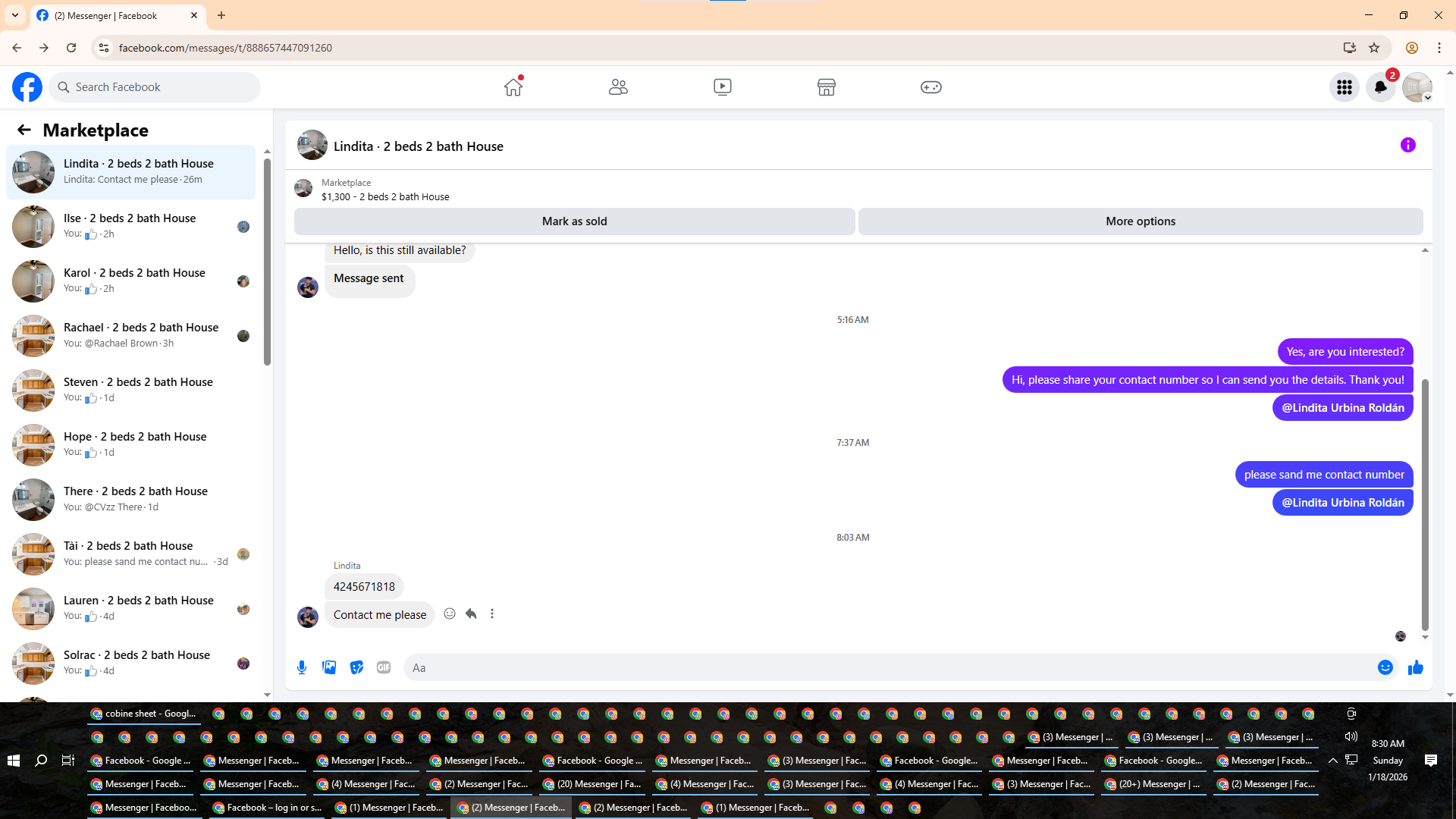Click the chat message scrollbar
Image resolution: width=1456 pixels, height=819 pixels.
(1425, 504)
